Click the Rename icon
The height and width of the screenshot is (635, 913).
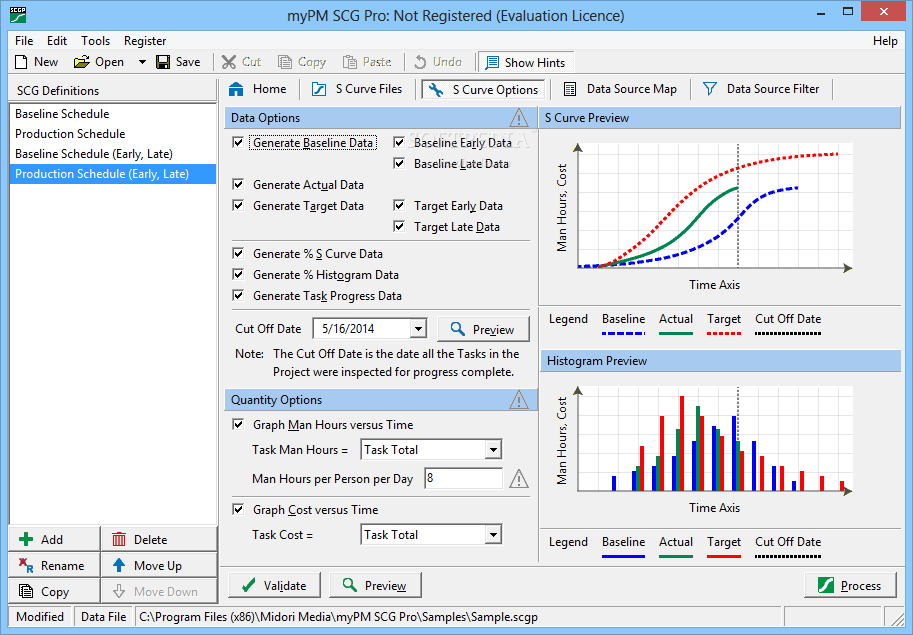pyautogui.click(x=26, y=565)
